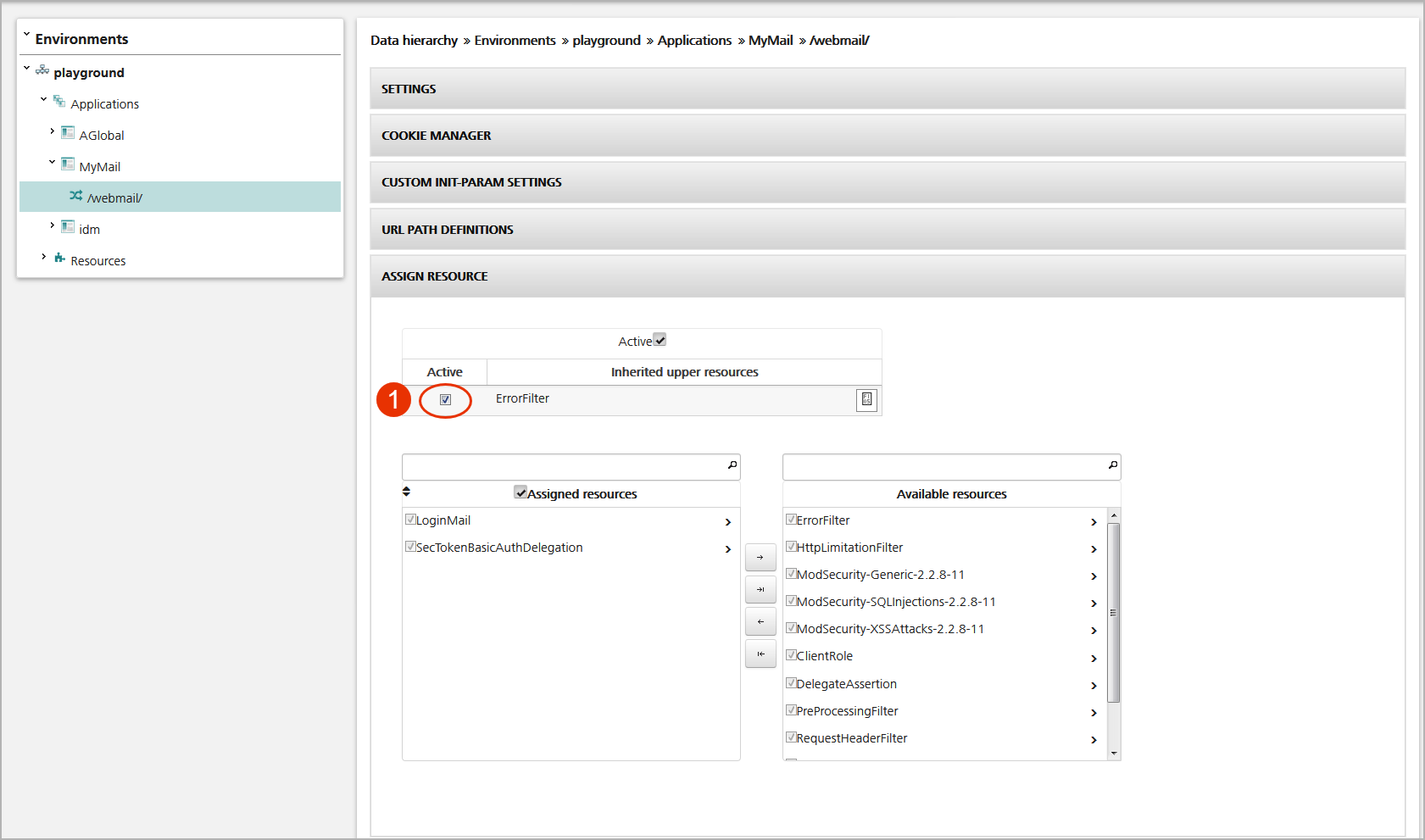This screenshot has height=840, width=1425.
Task: Click the Applications folder icon in tree
Action: (59, 102)
